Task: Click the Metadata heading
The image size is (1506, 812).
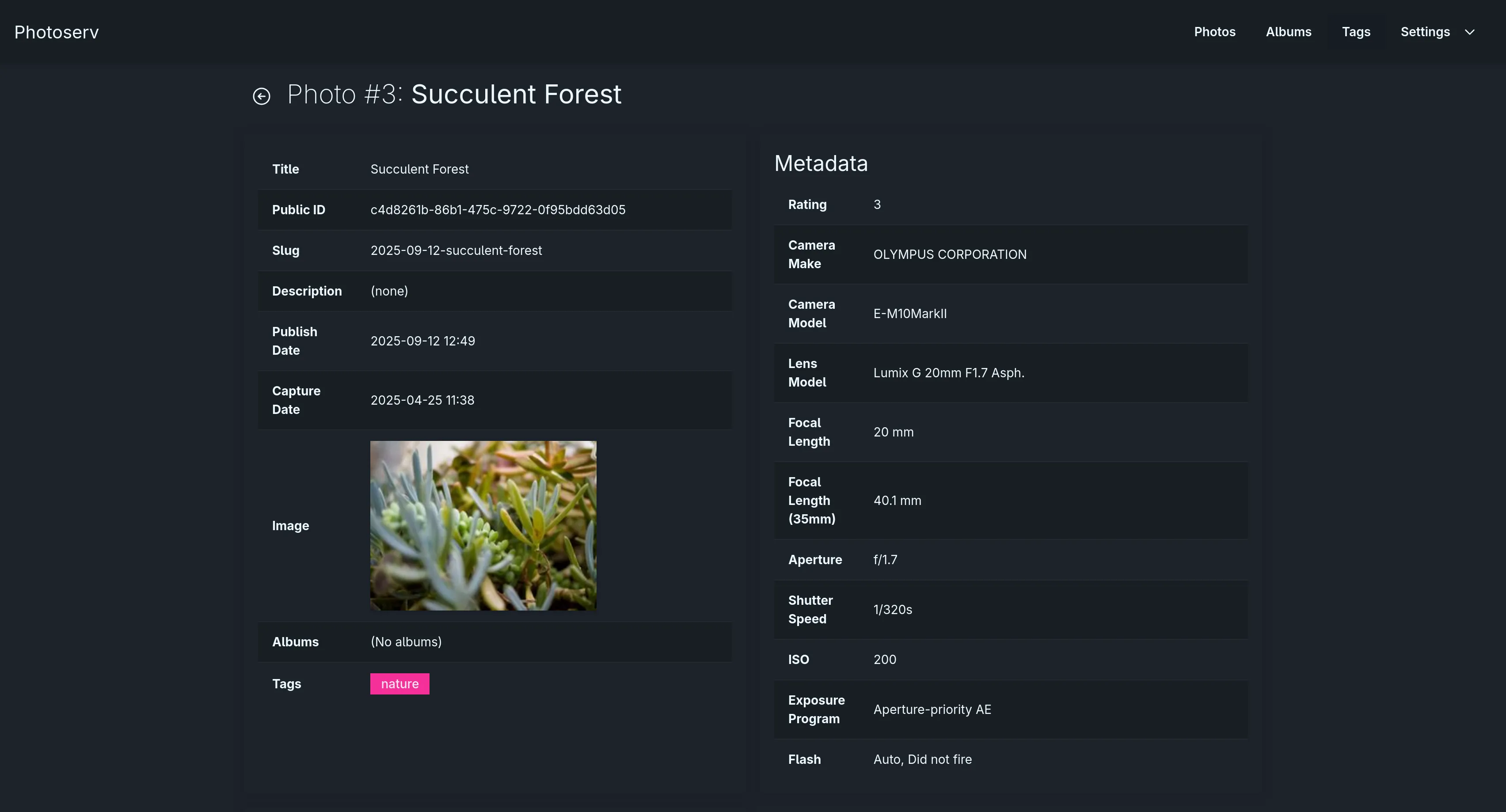Action: [x=821, y=163]
